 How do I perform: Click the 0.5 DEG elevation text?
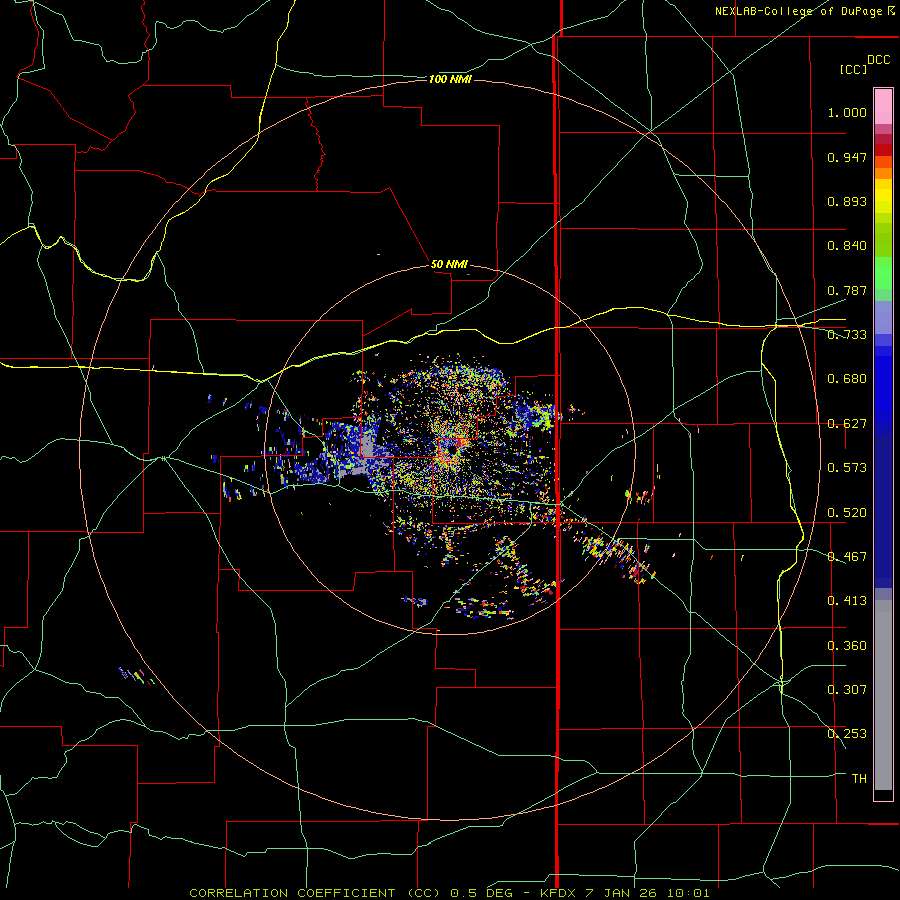pyautogui.click(x=481, y=893)
